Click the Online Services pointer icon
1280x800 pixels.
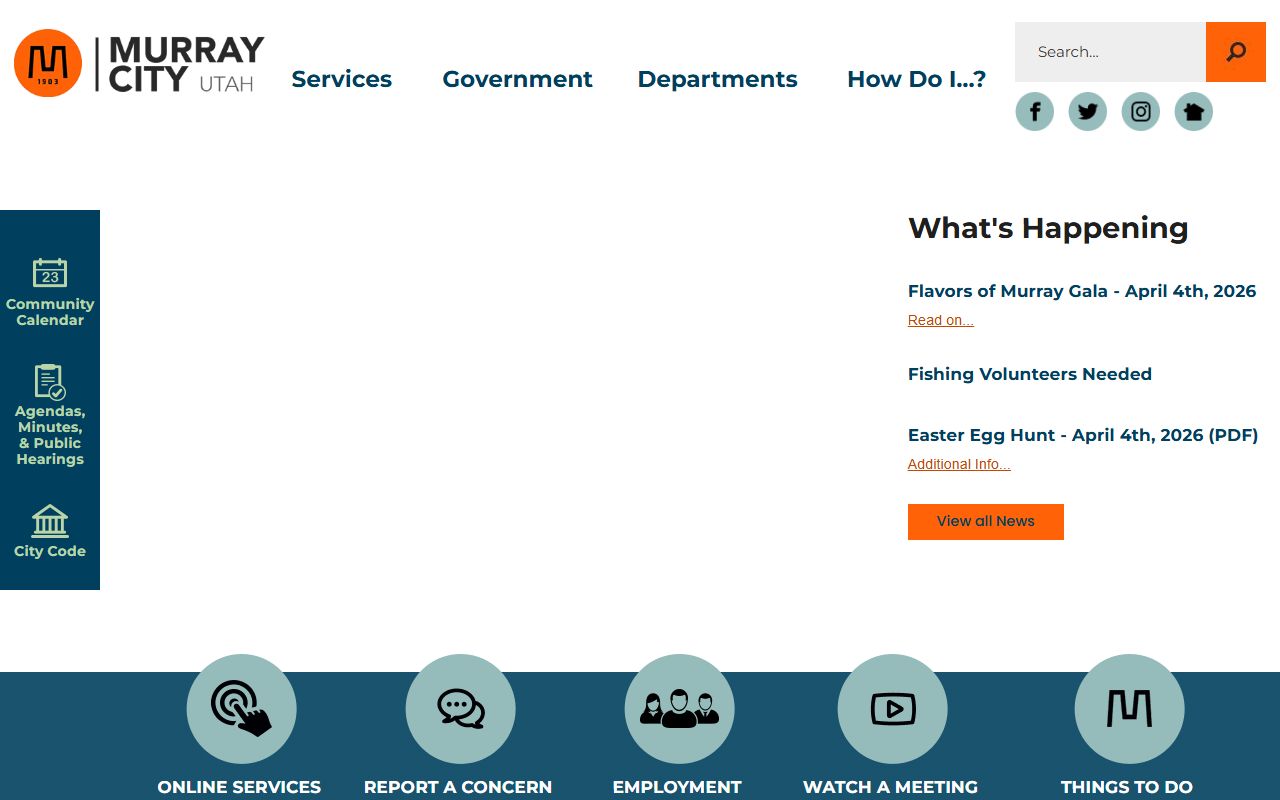(x=241, y=709)
